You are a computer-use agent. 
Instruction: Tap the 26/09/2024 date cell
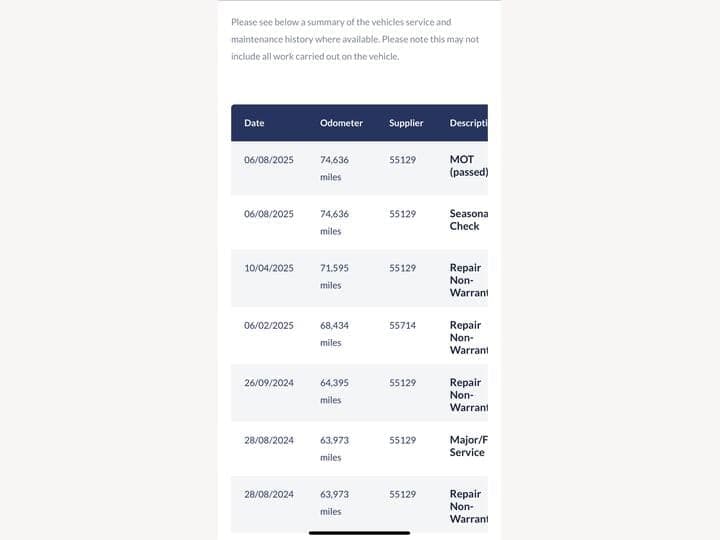point(269,382)
